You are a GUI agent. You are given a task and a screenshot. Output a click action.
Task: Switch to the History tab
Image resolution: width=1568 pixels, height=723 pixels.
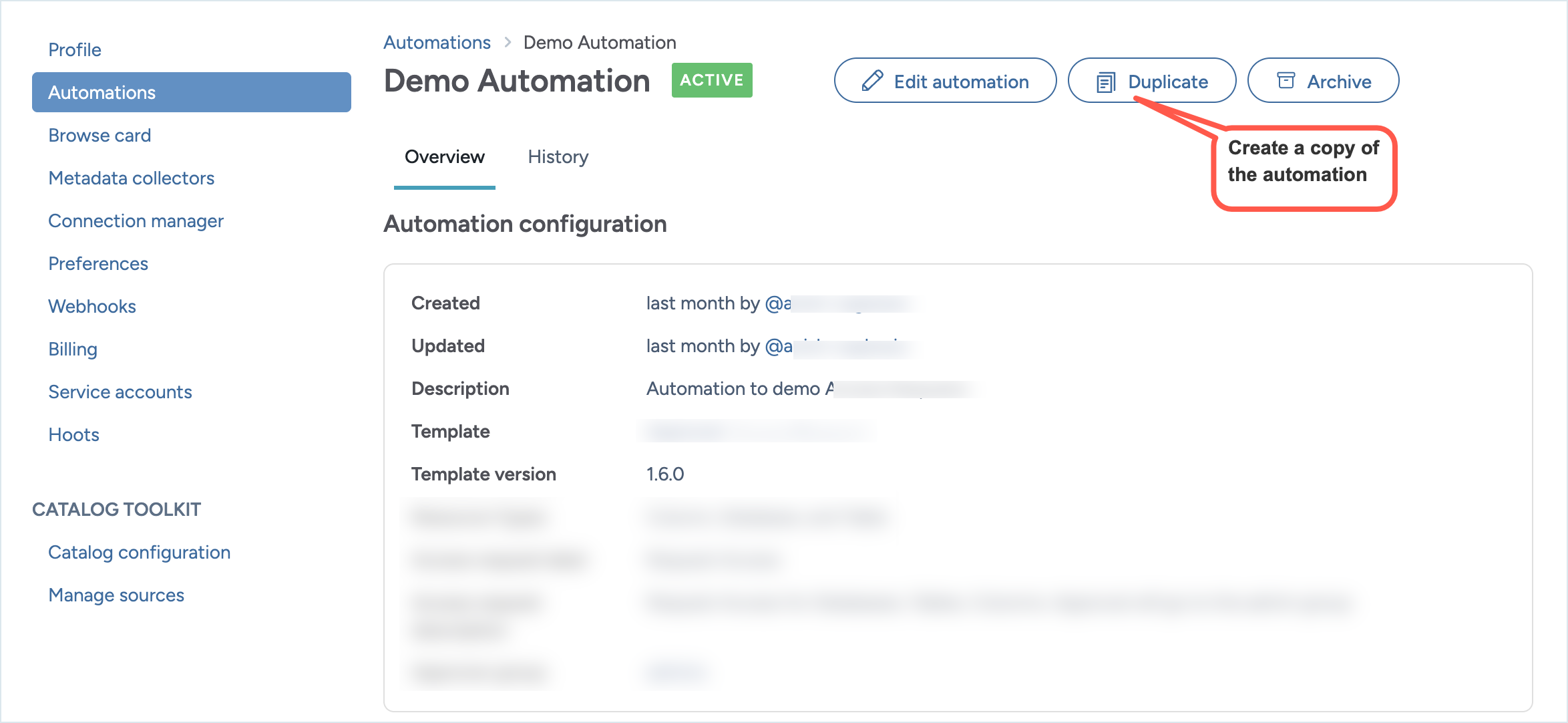point(558,156)
